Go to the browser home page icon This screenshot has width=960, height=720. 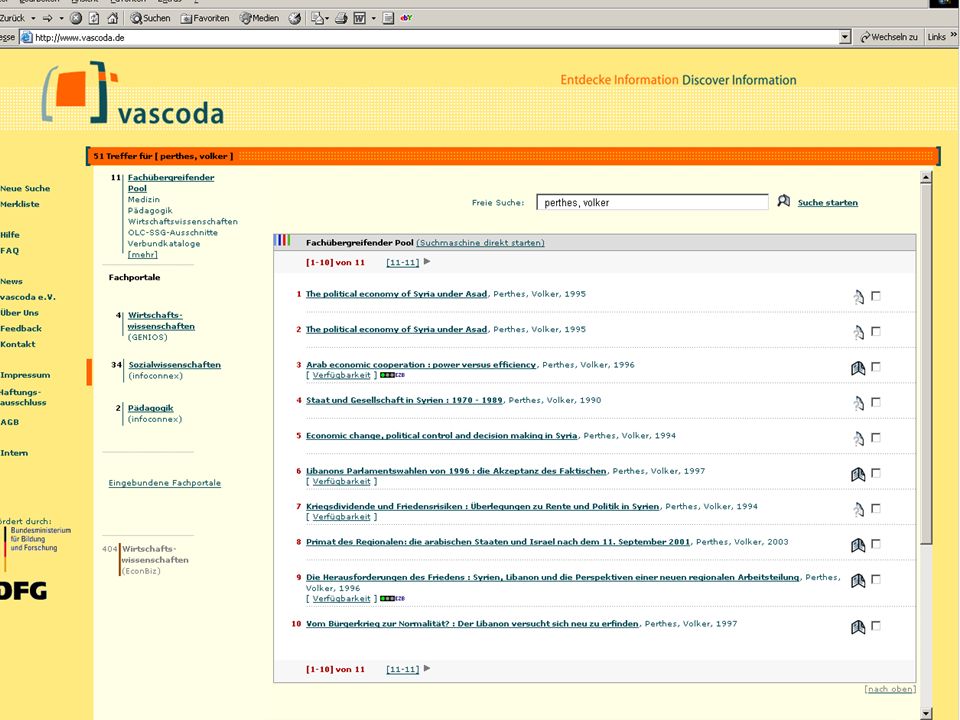point(113,18)
